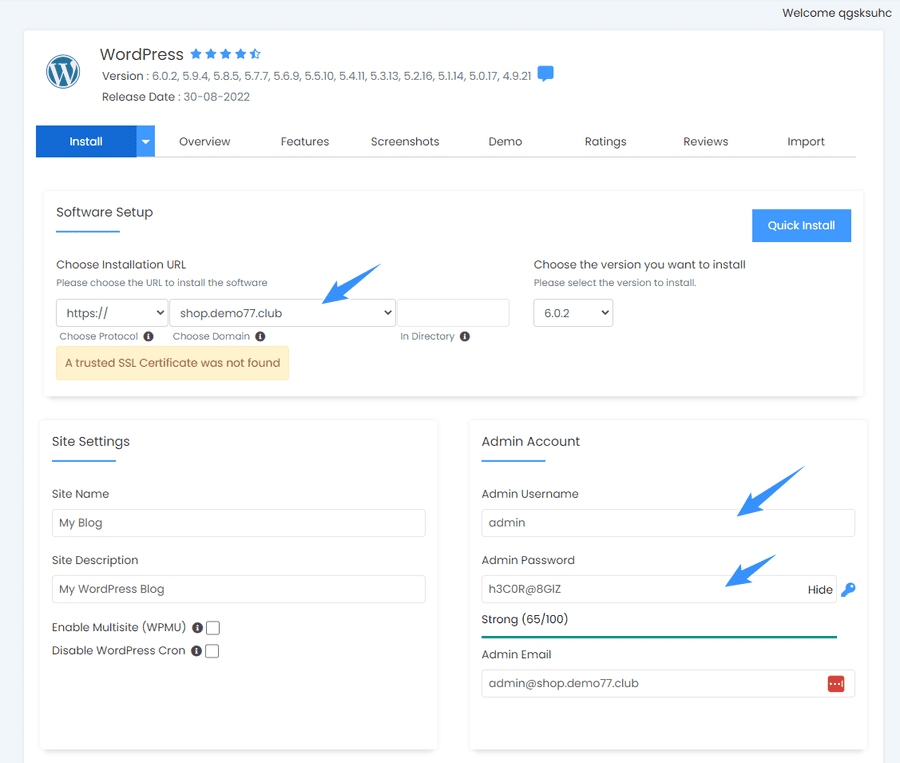This screenshot has width=900, height=763.
Task: Switch to the Features tab
Action: (x=305, y=141)
